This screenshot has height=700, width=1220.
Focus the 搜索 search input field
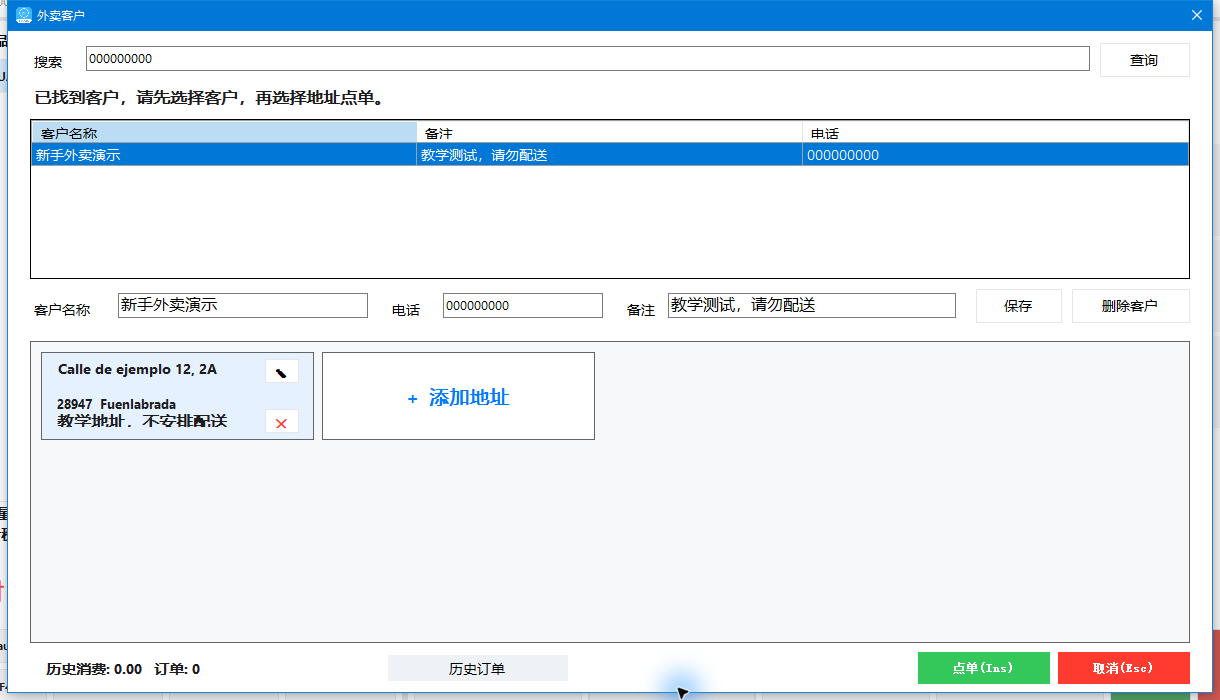[x=587, y=59]
